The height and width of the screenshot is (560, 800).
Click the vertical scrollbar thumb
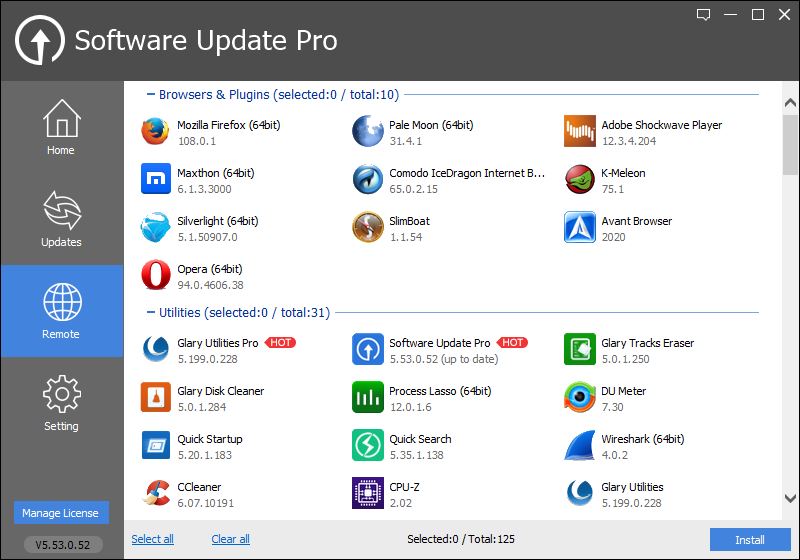coord(790,145)
